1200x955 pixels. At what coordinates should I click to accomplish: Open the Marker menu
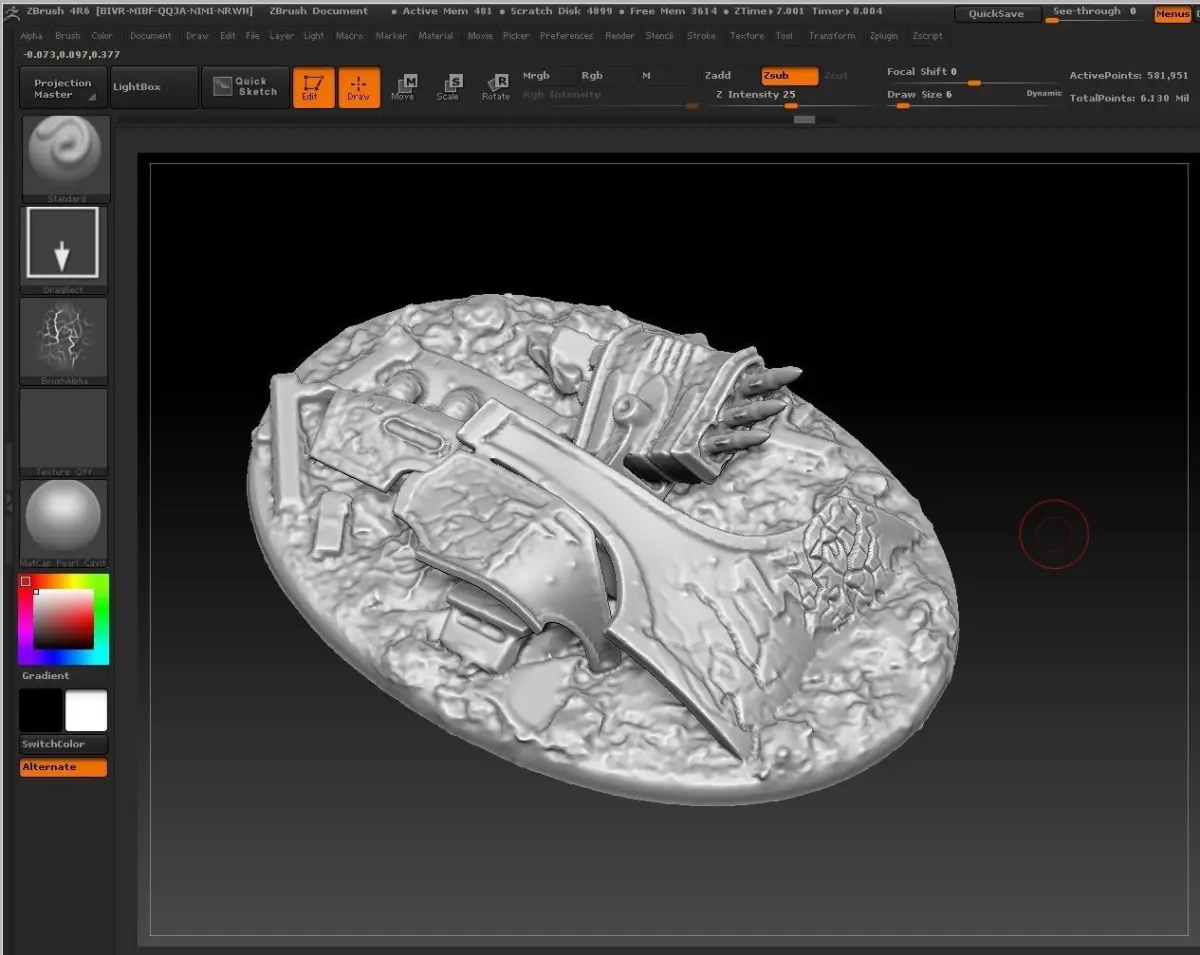click(391, 36)
